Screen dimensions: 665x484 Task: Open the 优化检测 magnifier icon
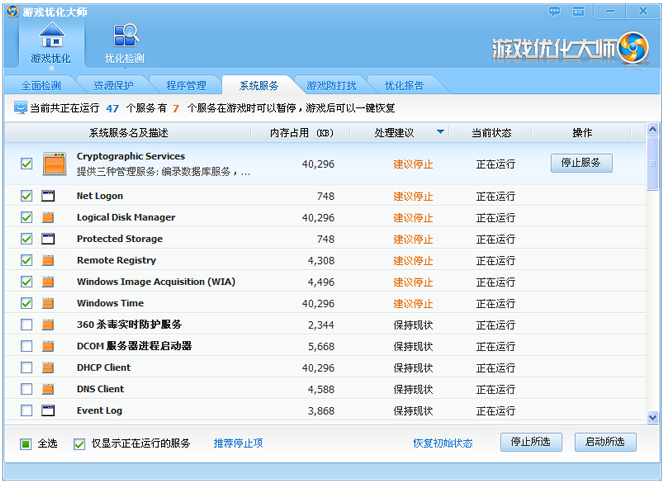pos(125,36)
